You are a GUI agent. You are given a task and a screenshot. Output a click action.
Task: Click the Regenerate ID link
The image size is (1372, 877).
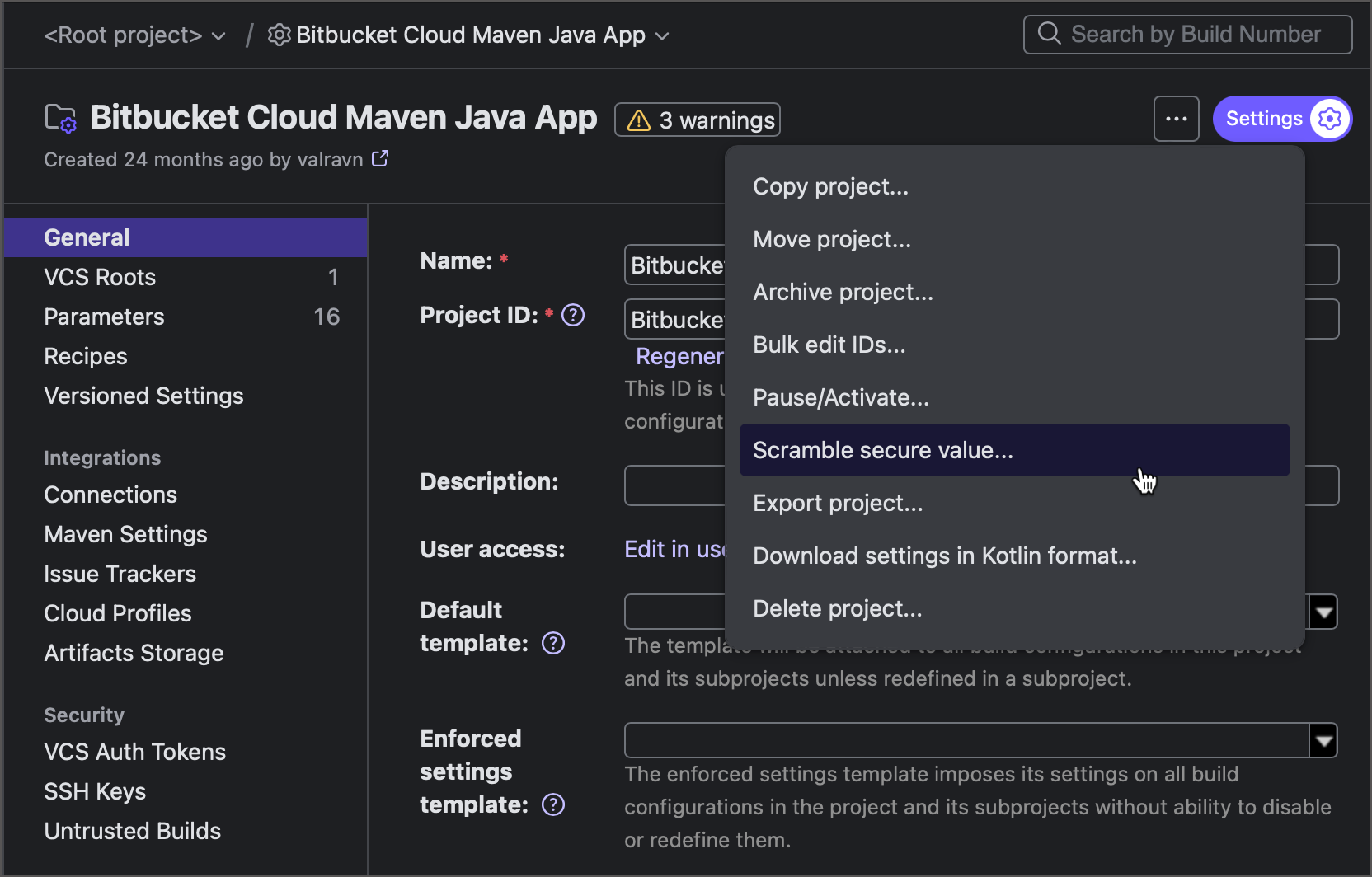pos(679,356)
